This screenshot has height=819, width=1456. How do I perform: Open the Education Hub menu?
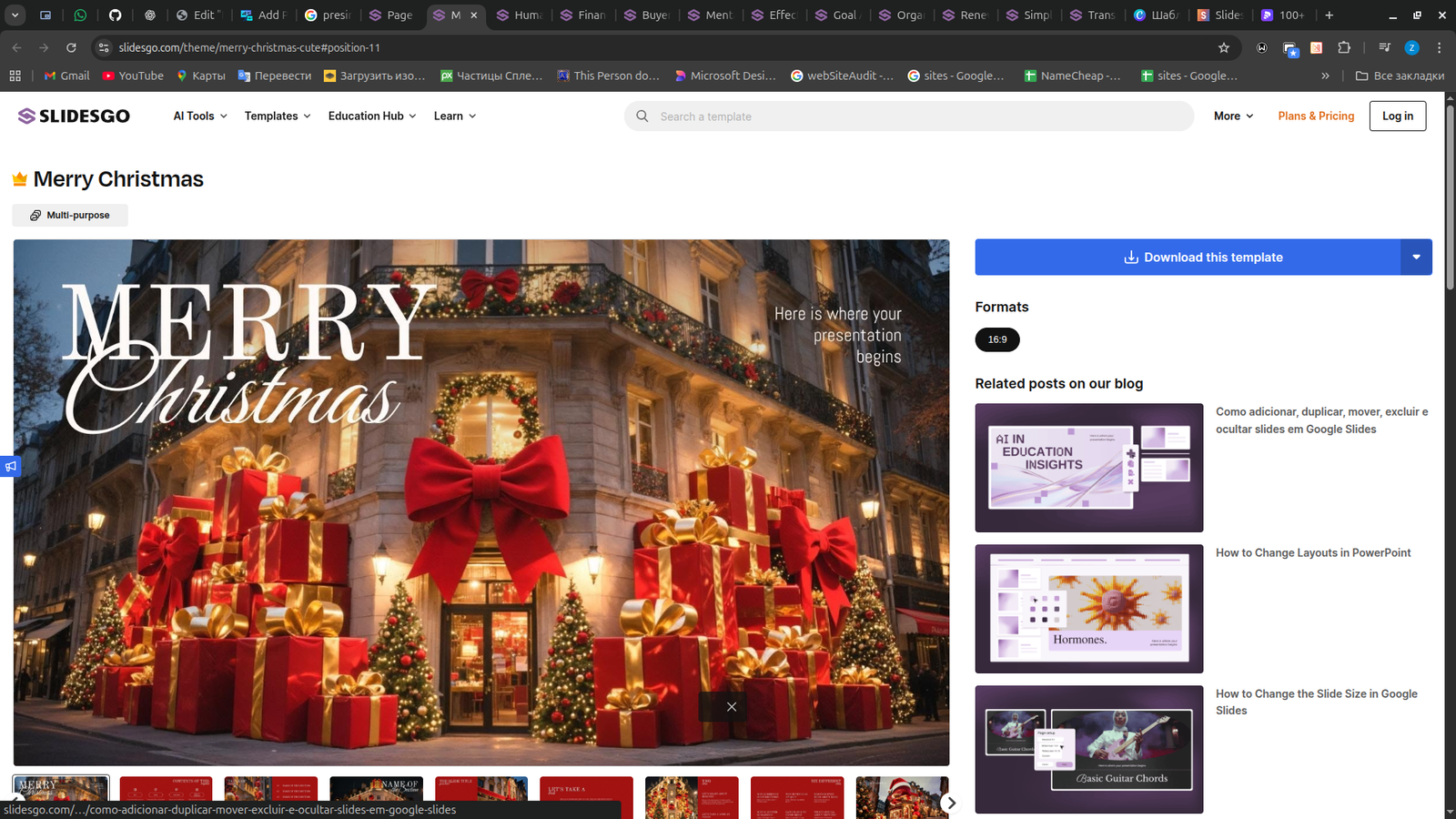click(372, 116)
